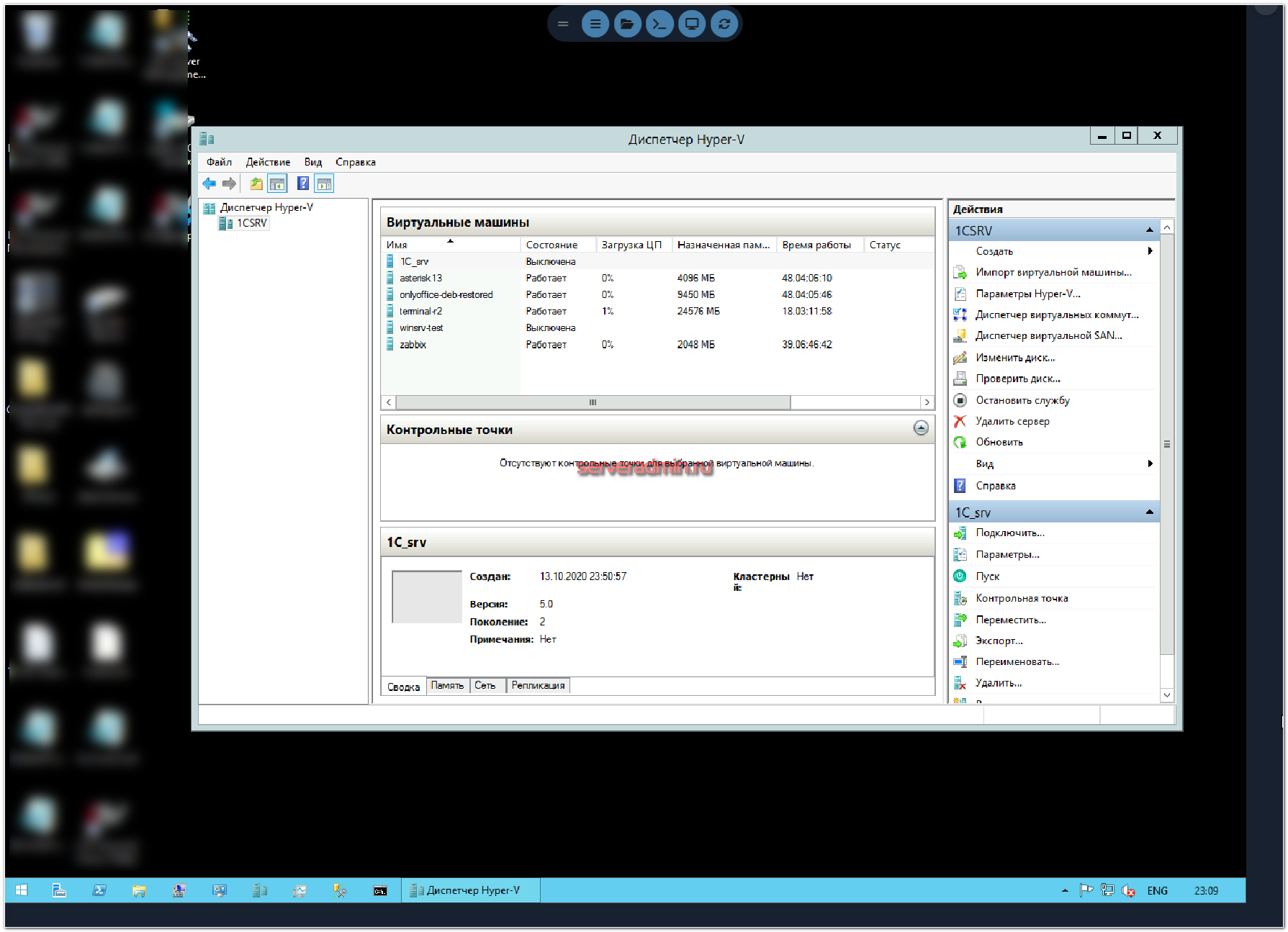Click Экспорт action for 1C_srv
The width and height of the screenshot is (1288, 932).
(999, 641)
